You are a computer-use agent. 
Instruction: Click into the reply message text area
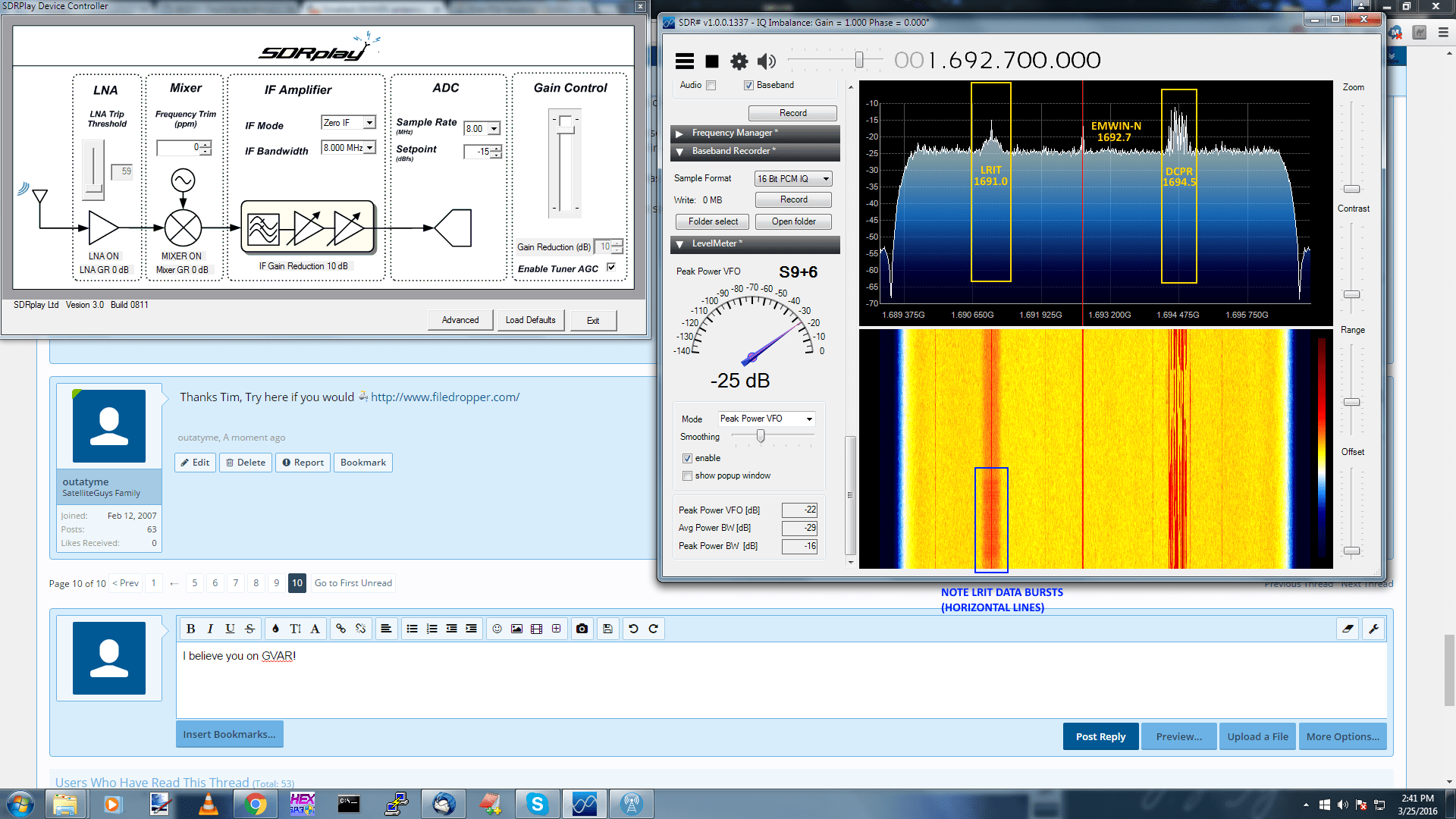pos(781,680)
